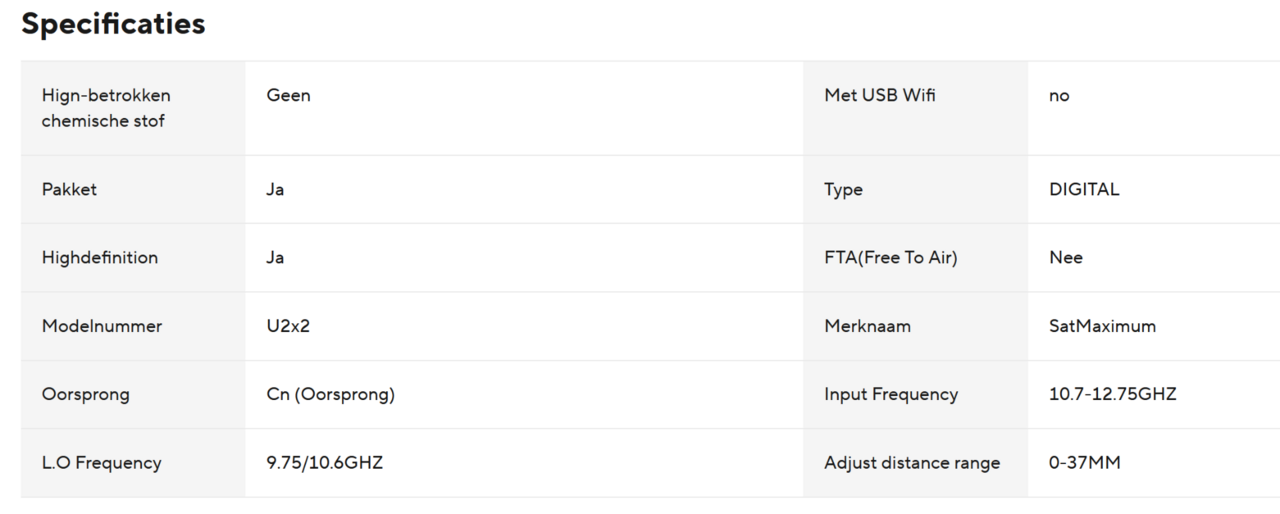Select the U2x2 model number value
This screenshot has width=1280, height=514.
point(288,326)
